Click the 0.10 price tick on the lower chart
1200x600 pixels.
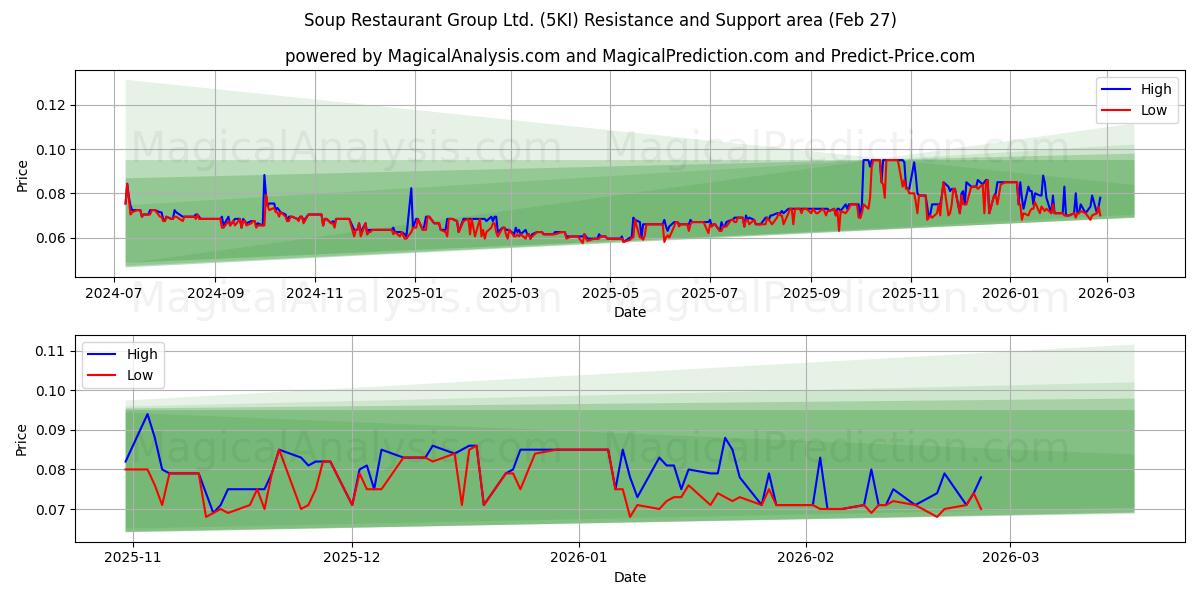point(52,391)
